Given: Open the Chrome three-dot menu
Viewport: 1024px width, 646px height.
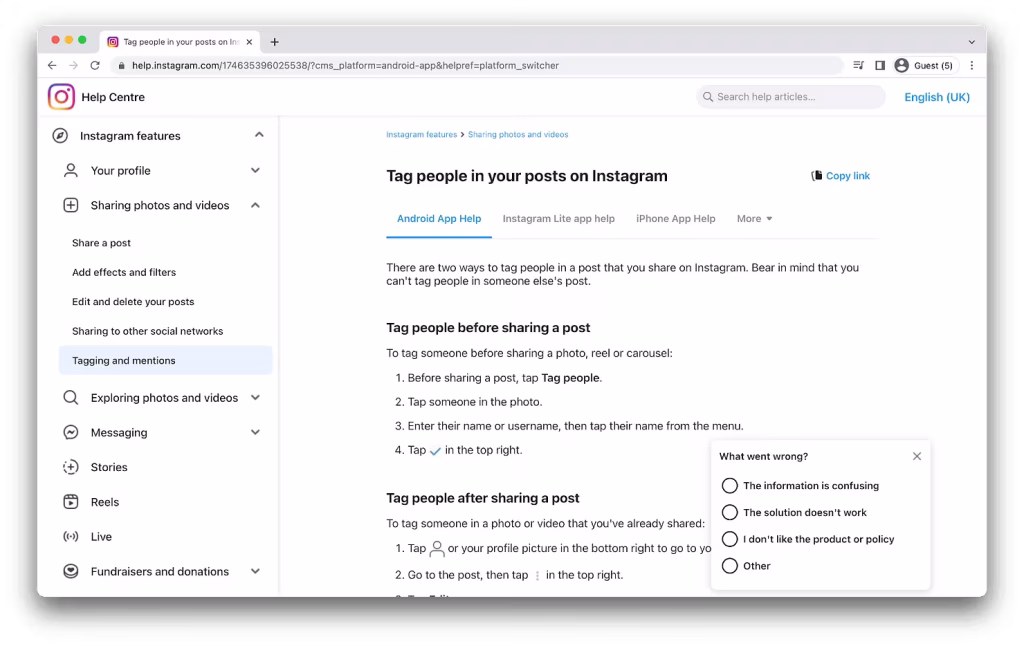Looking at the screenshot, I should [972, 65].
